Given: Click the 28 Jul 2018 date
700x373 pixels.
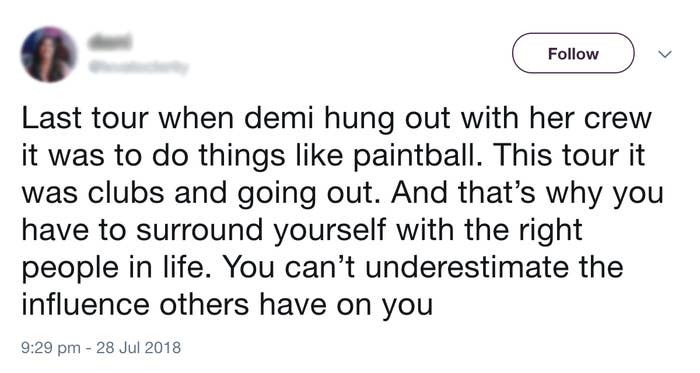Looking at the screenshot, I should 138,347.
